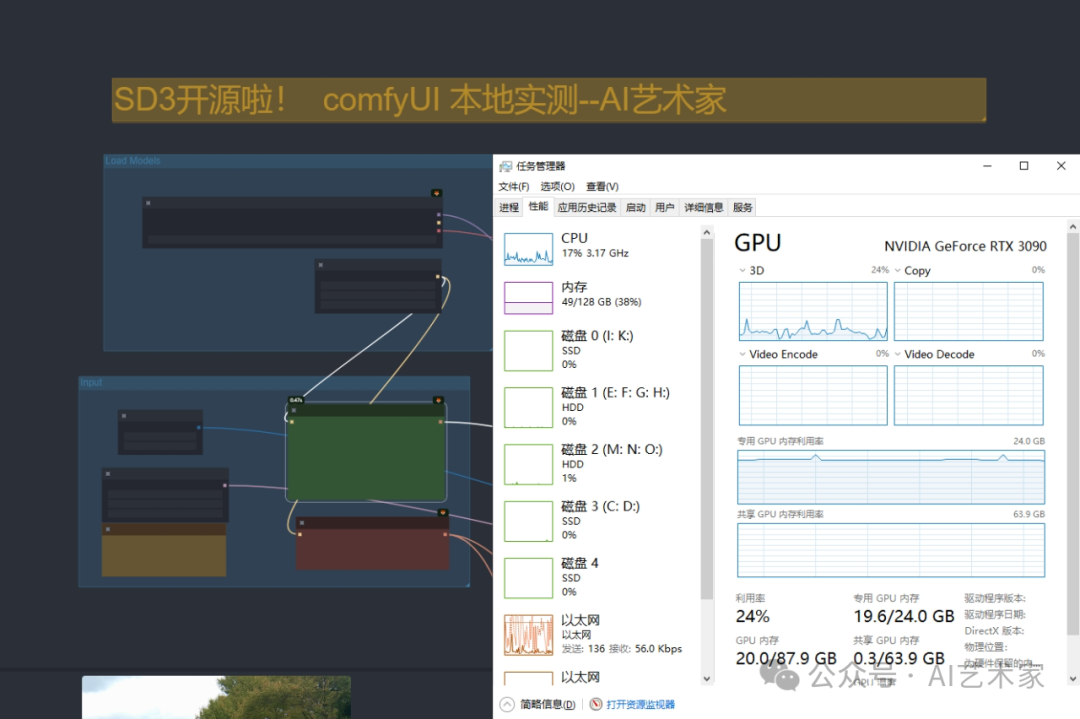Click the fox badge on top Load Models node
This screenshot has width=1080, height=719.
[436, 193]
